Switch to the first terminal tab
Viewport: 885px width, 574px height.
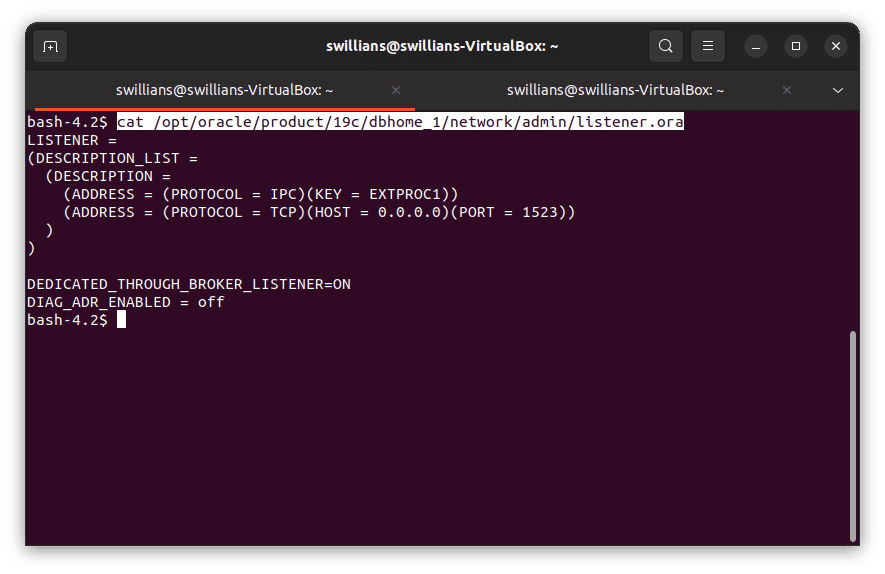[x=218, y=90]
